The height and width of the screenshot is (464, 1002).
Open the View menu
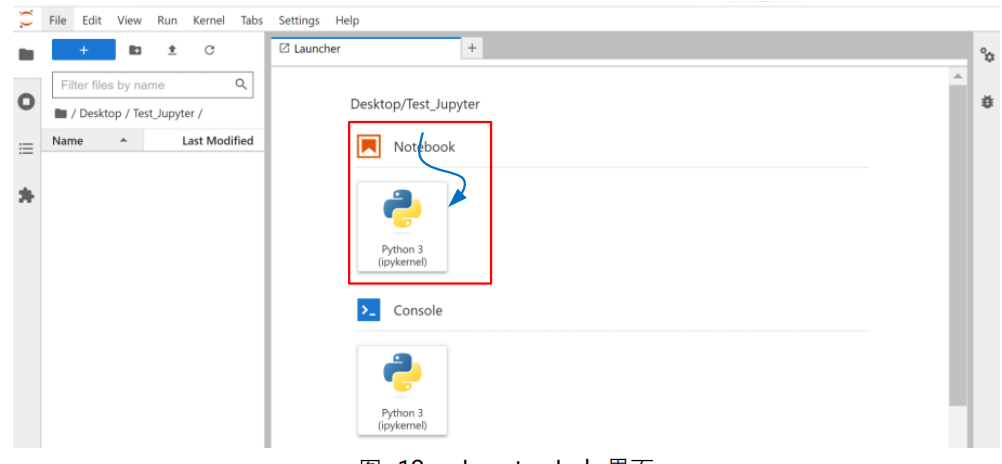tap(129, 20)
